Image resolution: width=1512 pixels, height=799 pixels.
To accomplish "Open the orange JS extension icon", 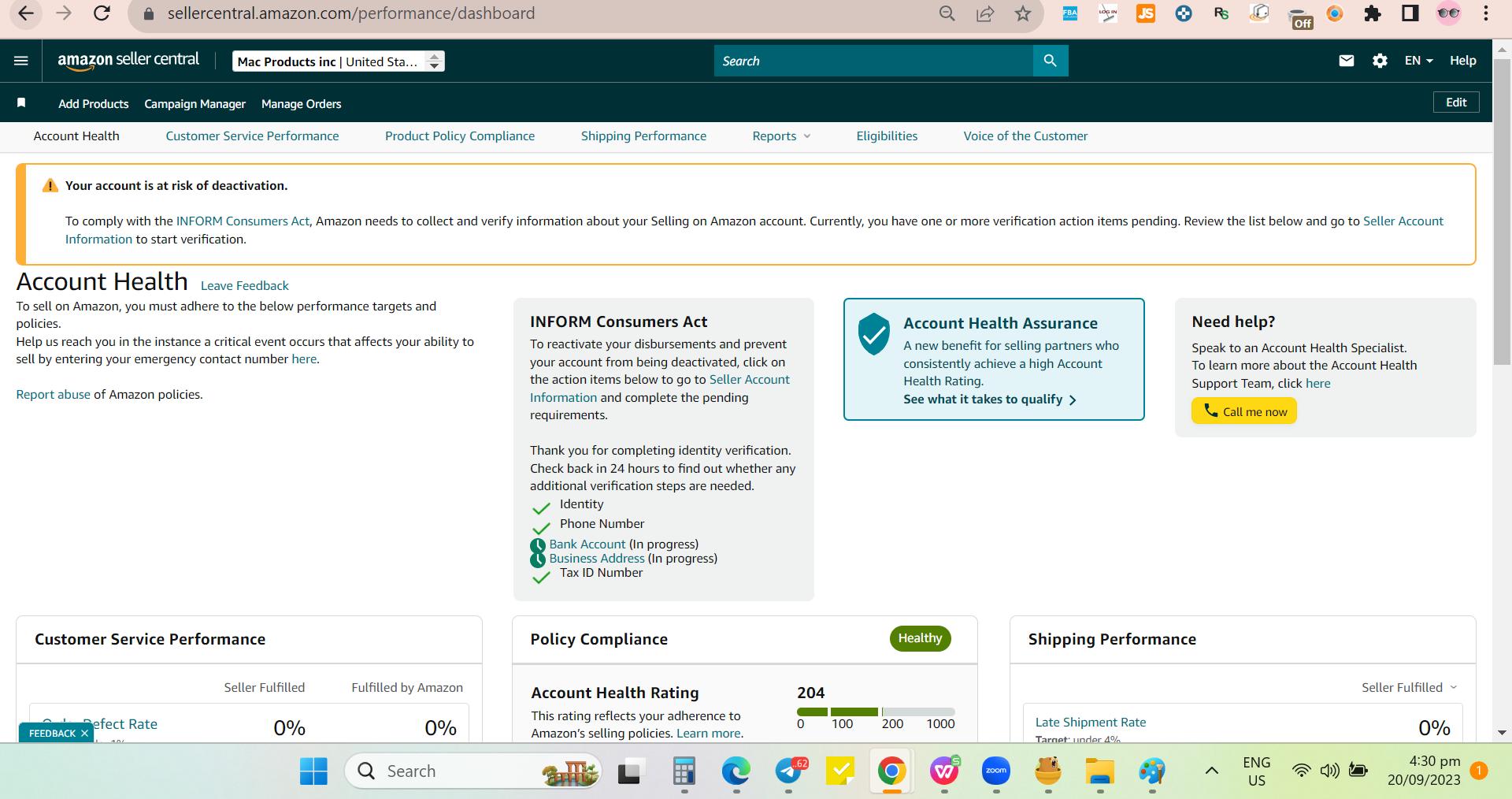I will [x=1146, y=13].
